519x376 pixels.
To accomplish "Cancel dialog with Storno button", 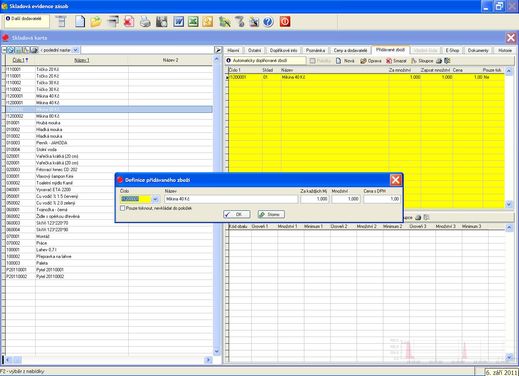I will click(271, 214).
